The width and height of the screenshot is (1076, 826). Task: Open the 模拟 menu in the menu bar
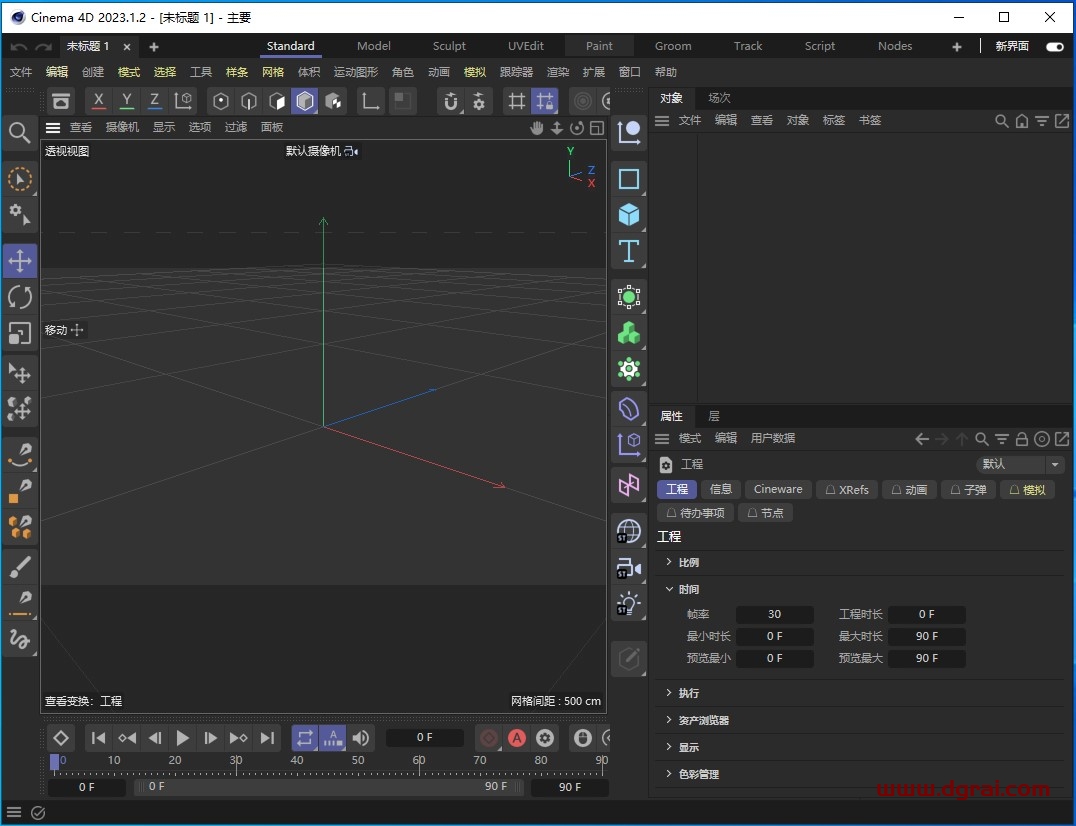coord(474,71)
